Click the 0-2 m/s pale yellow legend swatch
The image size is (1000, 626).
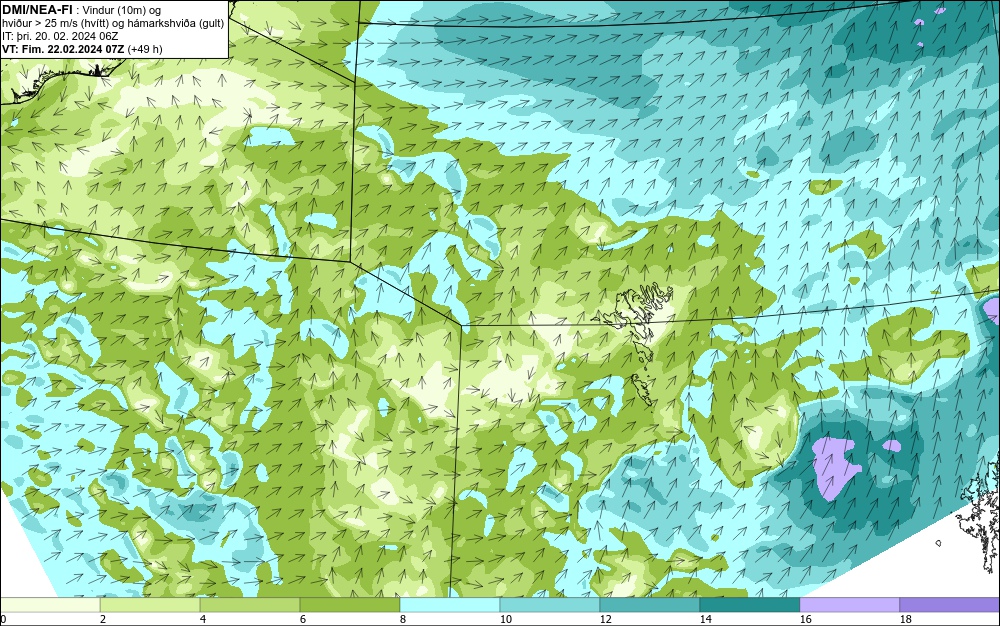[50, 604]
